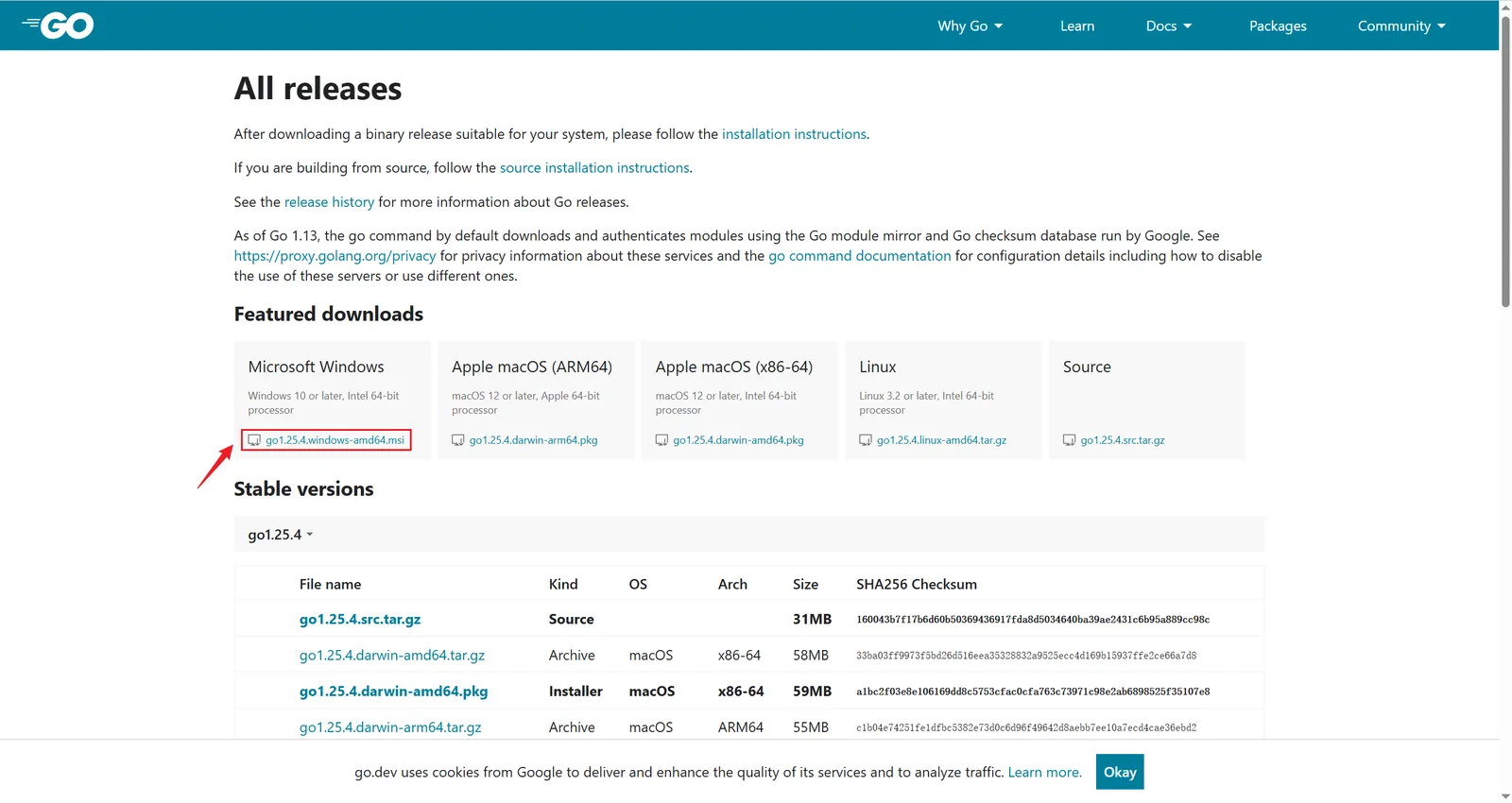This screenshot has height=803, width=1512.
Task: Click the All releases heading
Action: (318, 89)
